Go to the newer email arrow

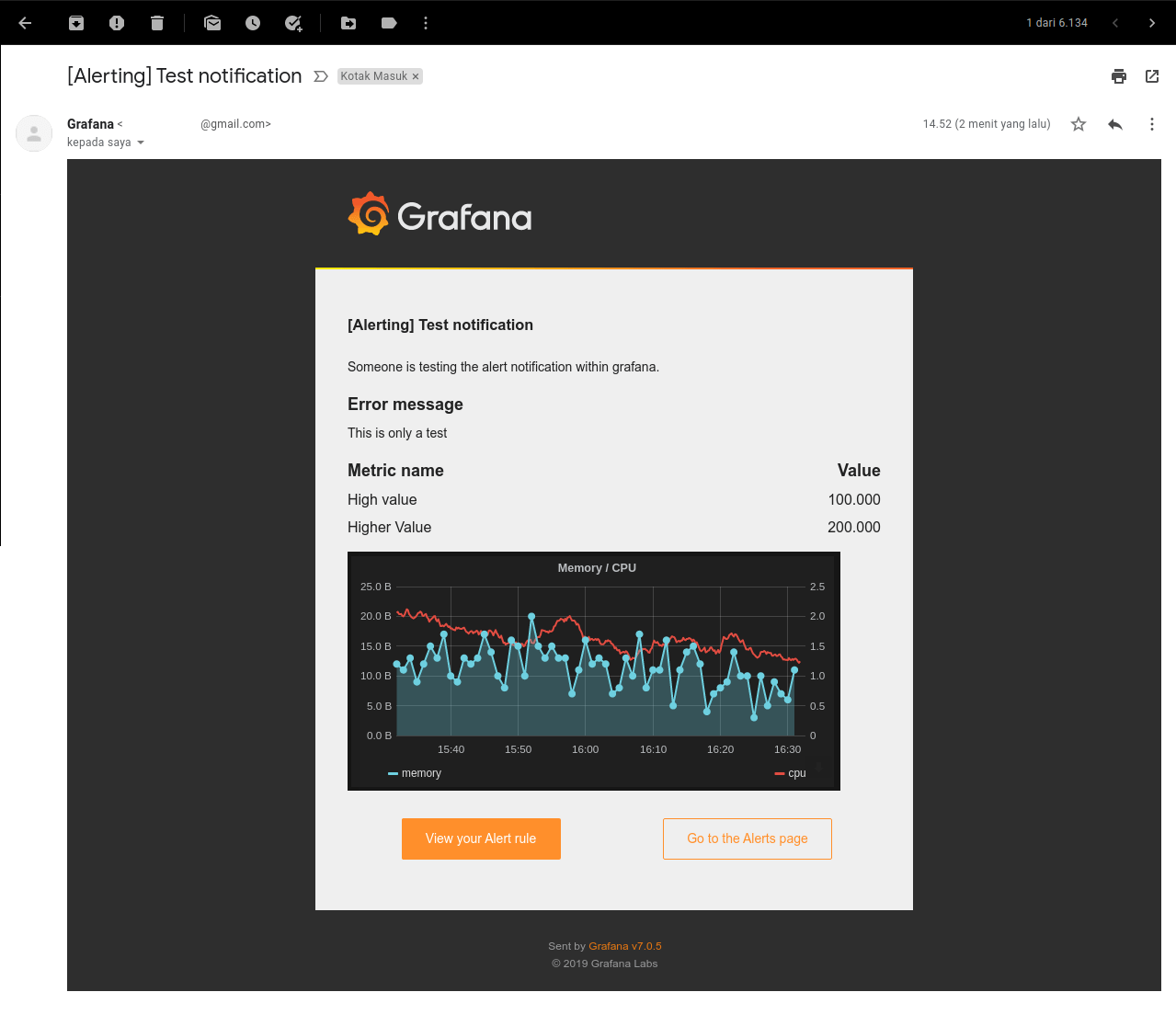click(1115, 23)
